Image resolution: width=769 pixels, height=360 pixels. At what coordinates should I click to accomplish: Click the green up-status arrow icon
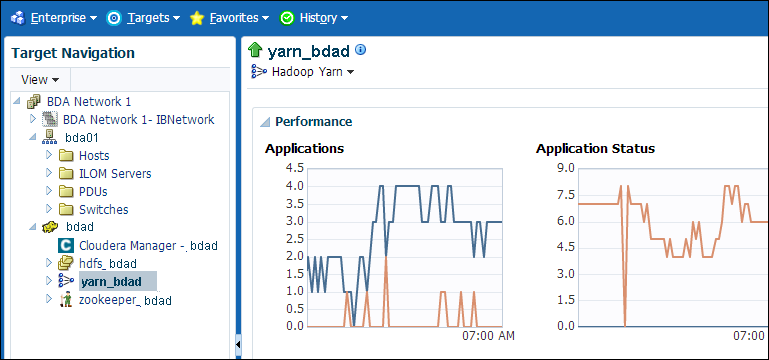coord(256,50)
